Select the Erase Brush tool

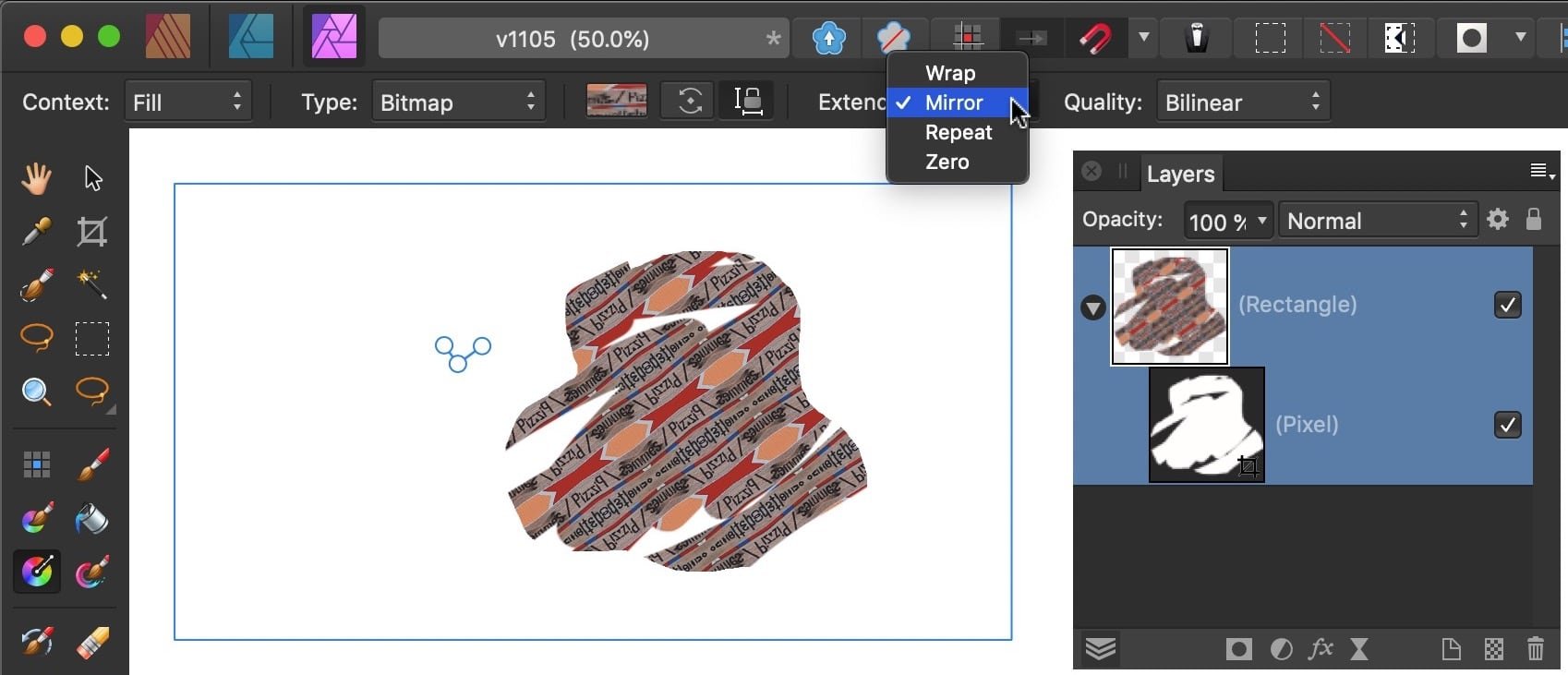tap(91, 644)
